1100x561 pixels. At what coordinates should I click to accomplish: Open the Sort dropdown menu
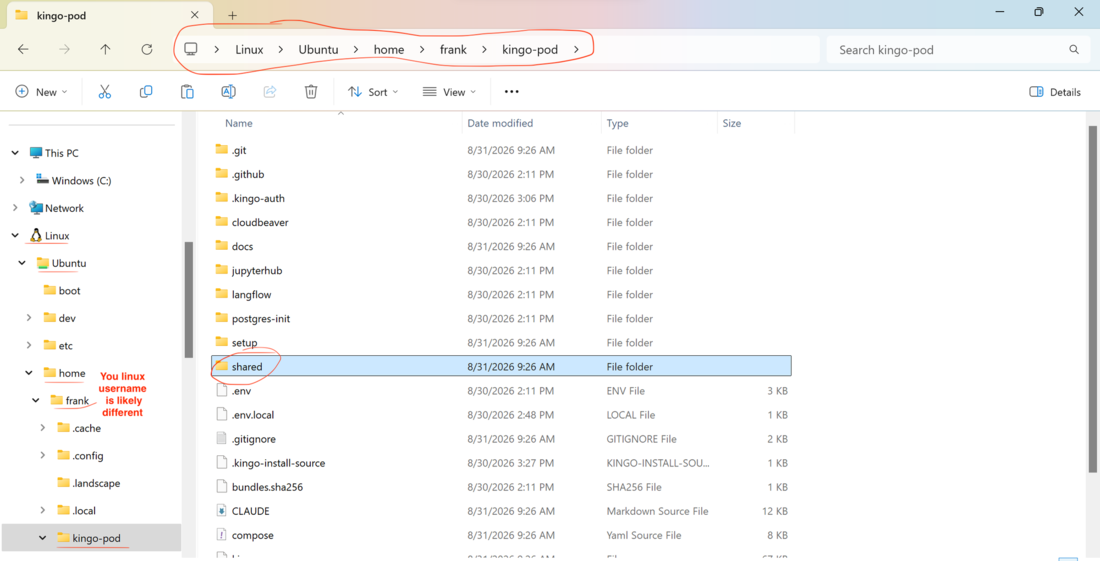pyautogui.click(x=373, y=92)
